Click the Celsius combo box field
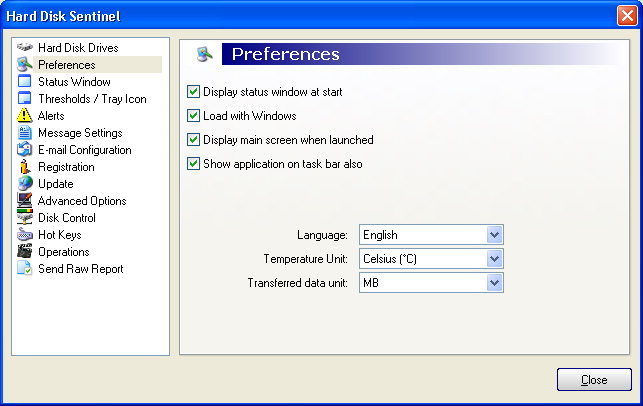The height and width of the screenshot is (406, 643). 431,259
